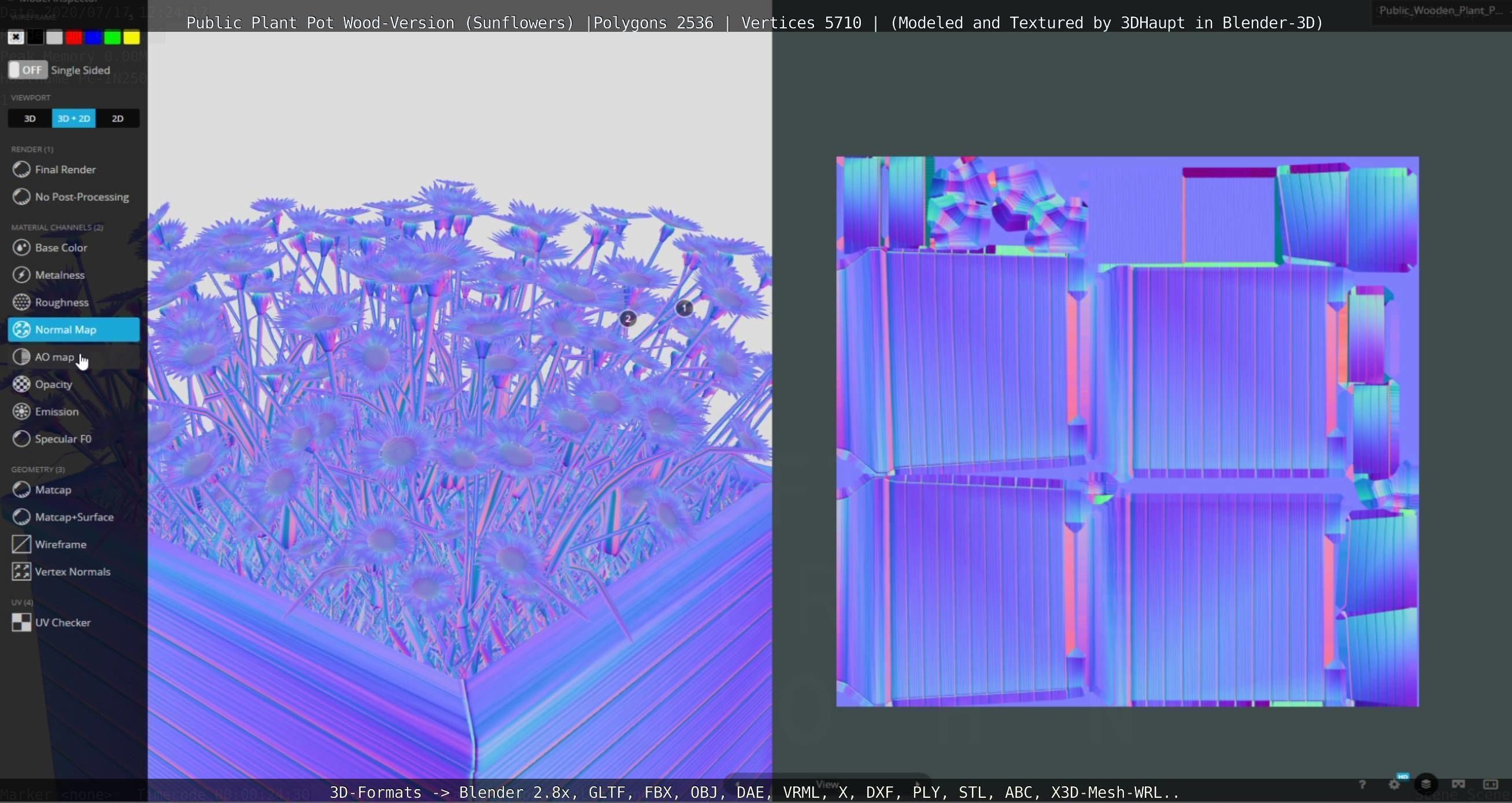Viewport: 1512px width, 803px height.
Task: Switch viewport to 2D only
Action: [x=117, y=119]
